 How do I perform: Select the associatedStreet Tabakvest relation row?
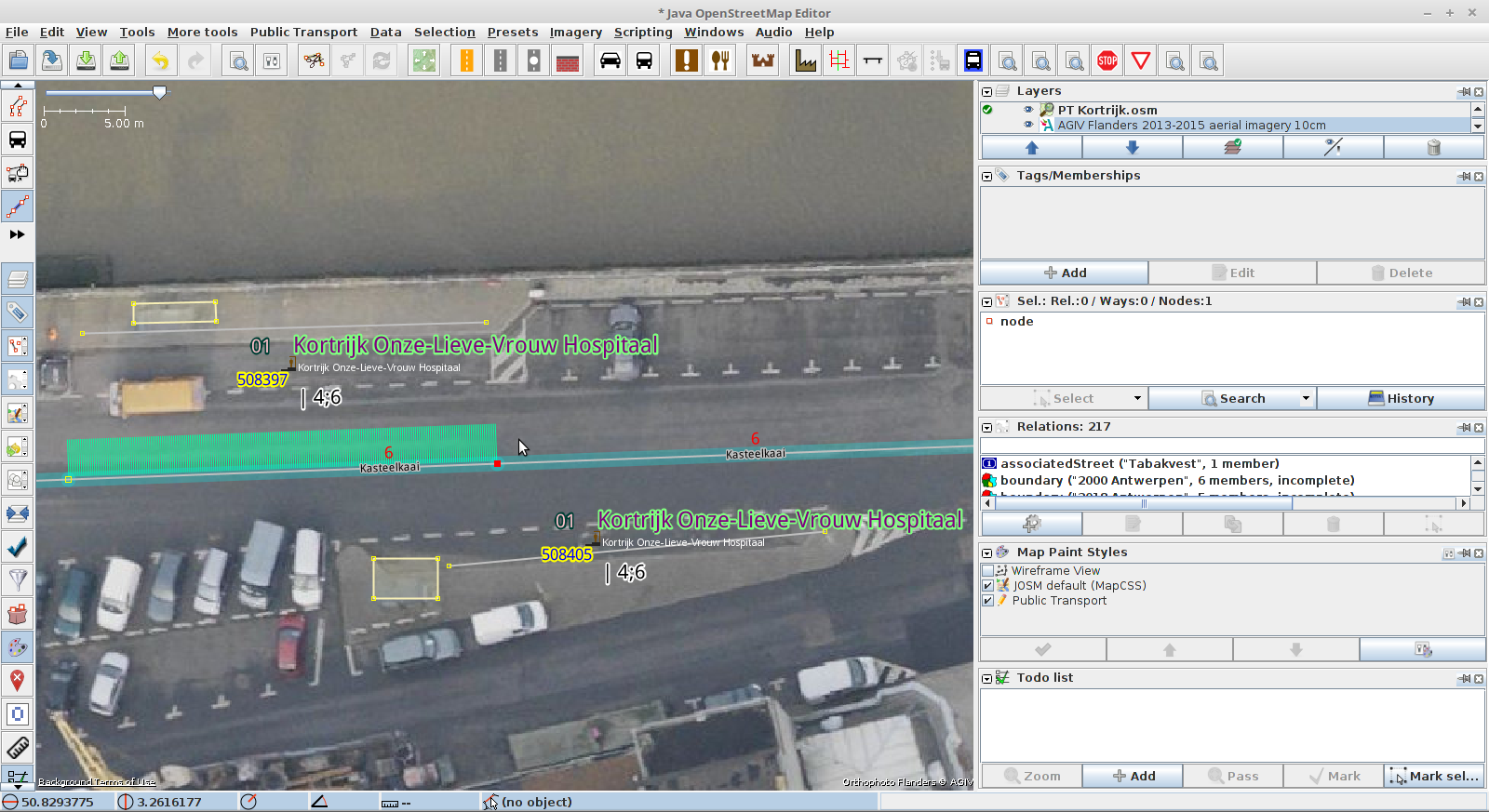[1225, 463]
